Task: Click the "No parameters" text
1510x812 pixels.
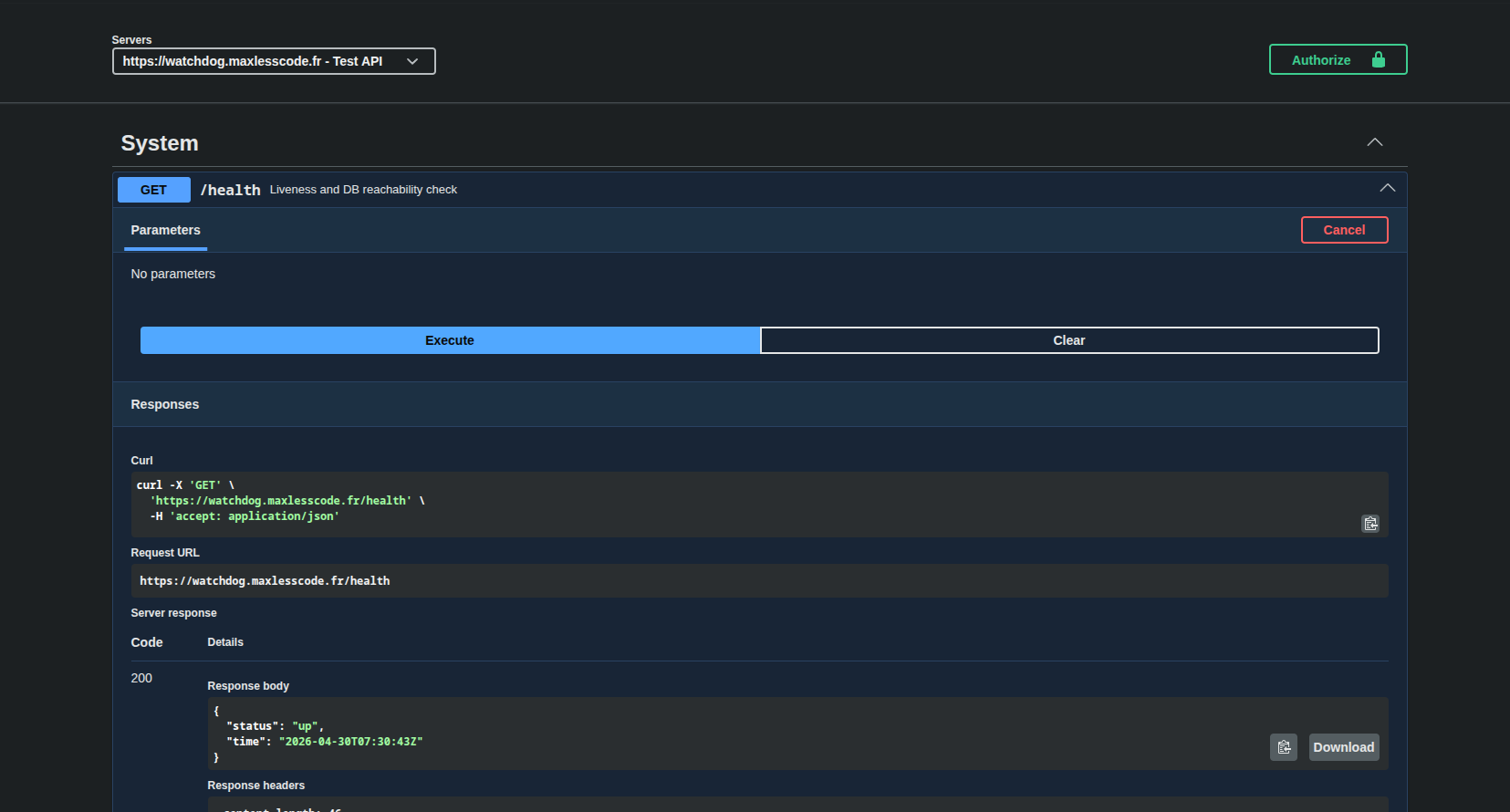Action: (x=173, y=274)
